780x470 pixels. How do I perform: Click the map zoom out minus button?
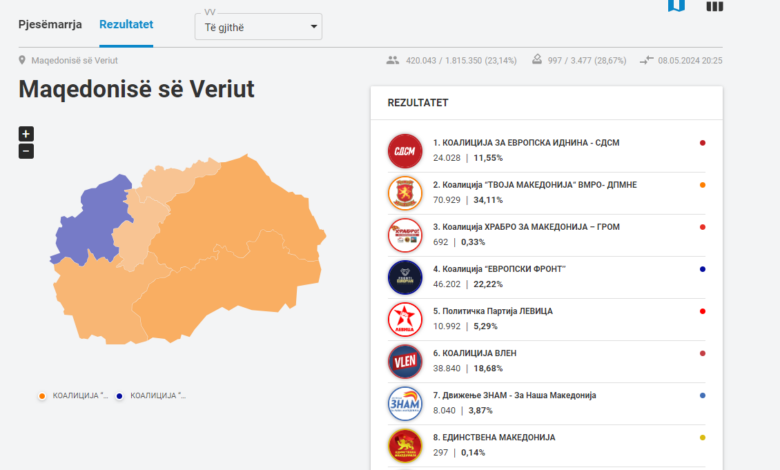pyautogui.click(x=26, y=151)
